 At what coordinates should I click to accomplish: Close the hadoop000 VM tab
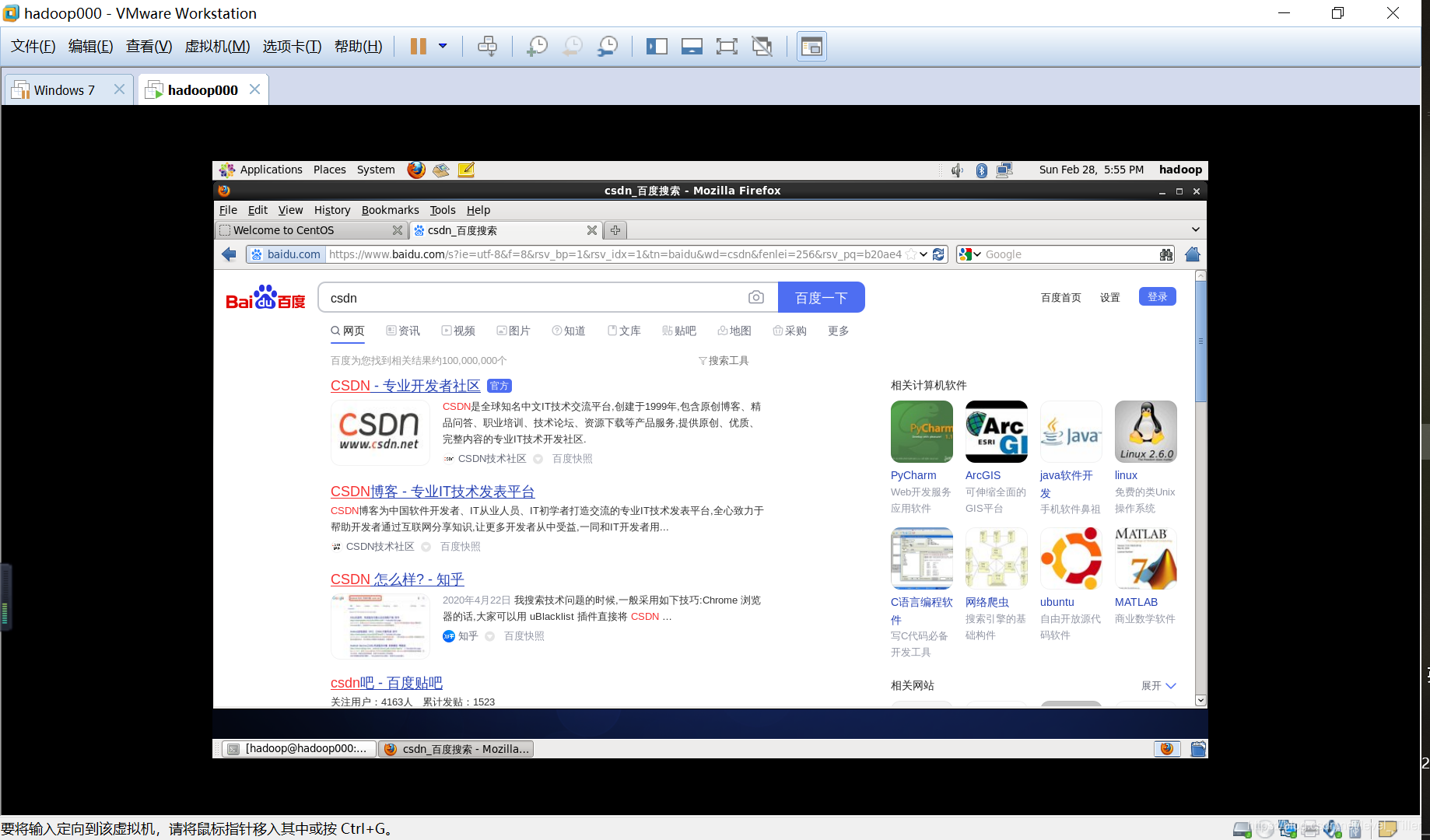coord(254,89)
